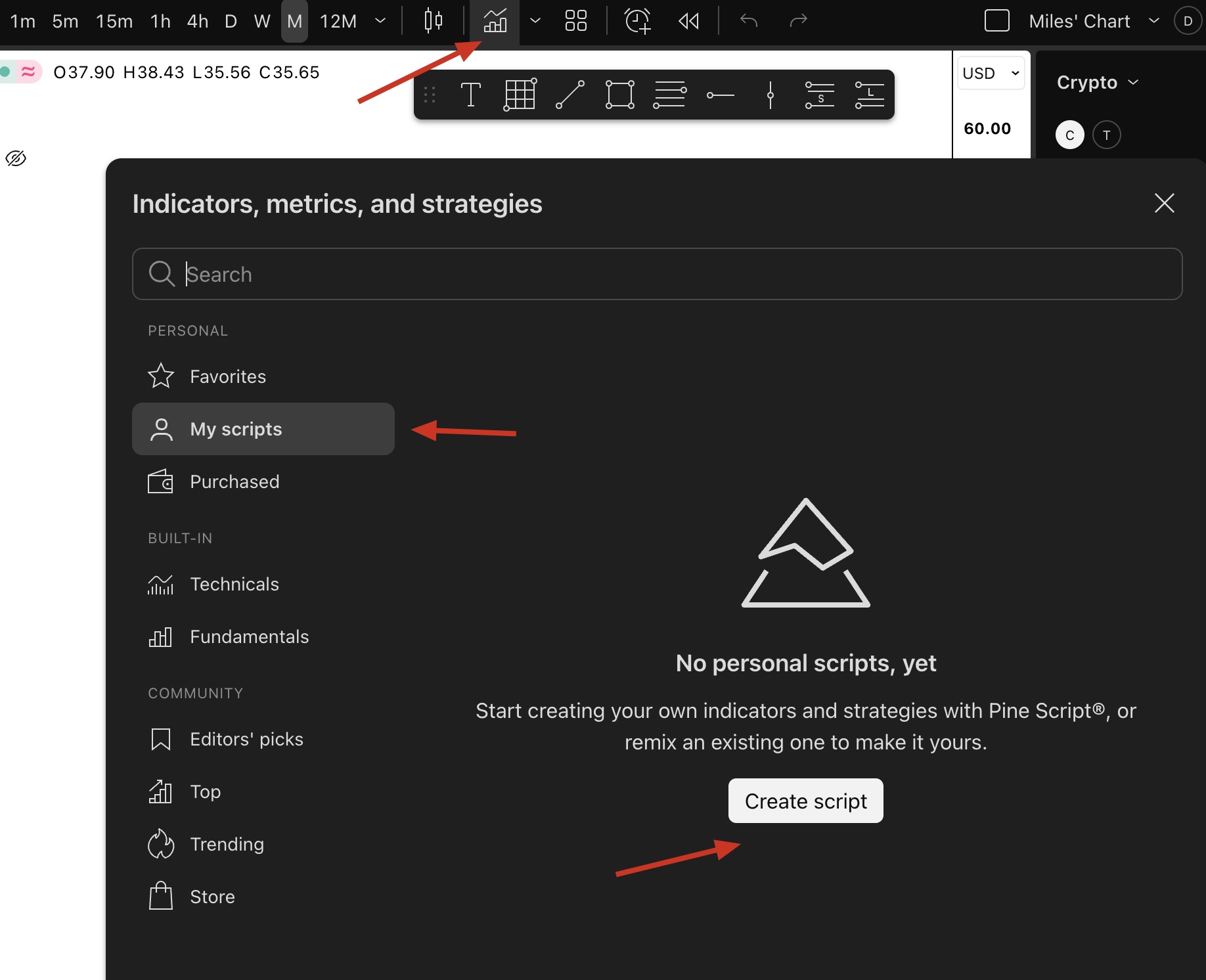The width and height of the screenshot is (1206, 980).
Task: Grab the drawing toolbar drag handle
Action: point(430,95)
